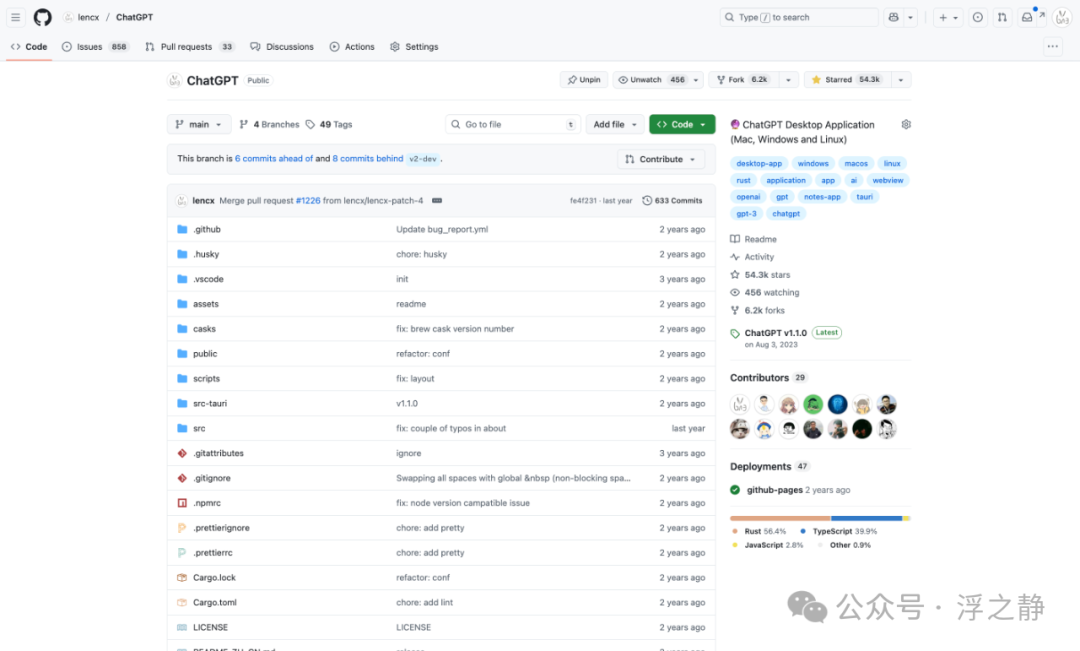
Task: Open the Starred lists dropdown arrow
Action: (901, 80)
